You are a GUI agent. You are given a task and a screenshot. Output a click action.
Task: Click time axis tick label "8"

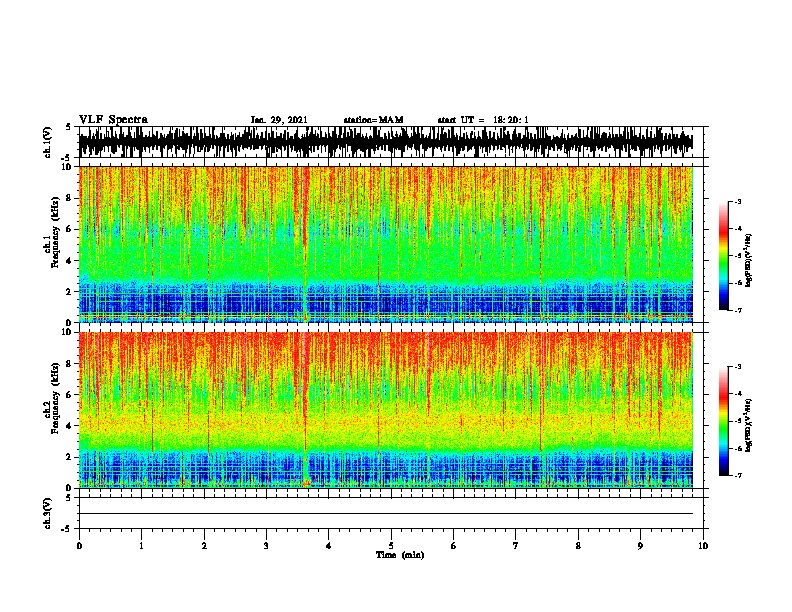pyautogui.click(x=578, y=546)
